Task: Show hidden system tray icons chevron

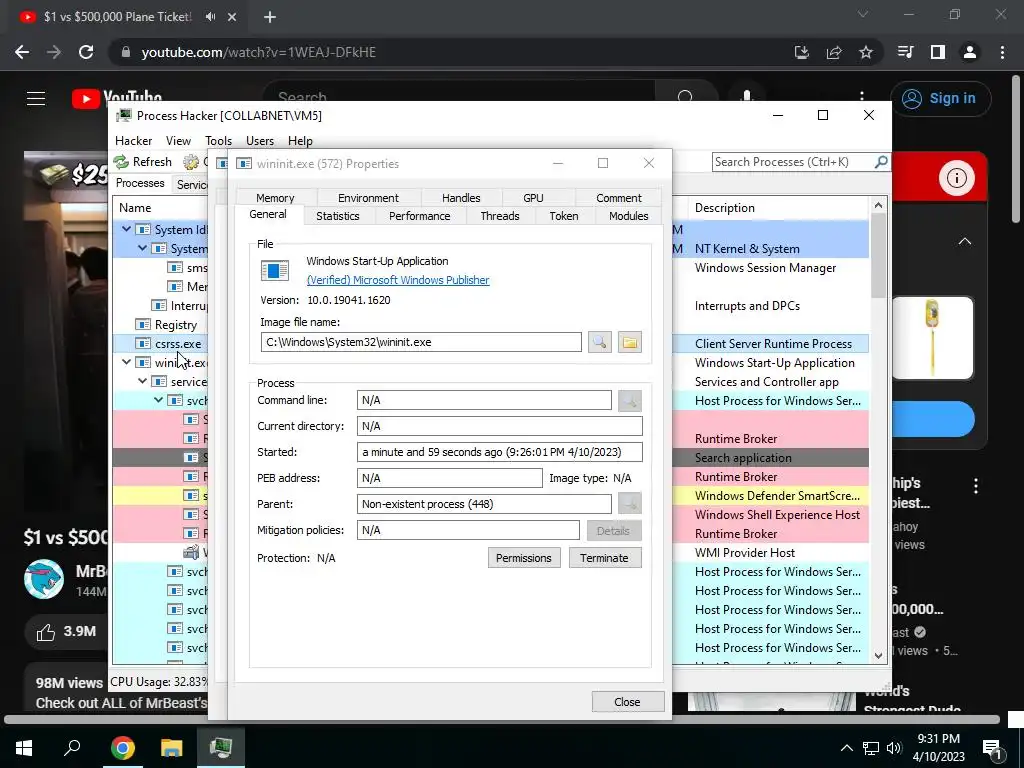Action: [x=846, y=748]
